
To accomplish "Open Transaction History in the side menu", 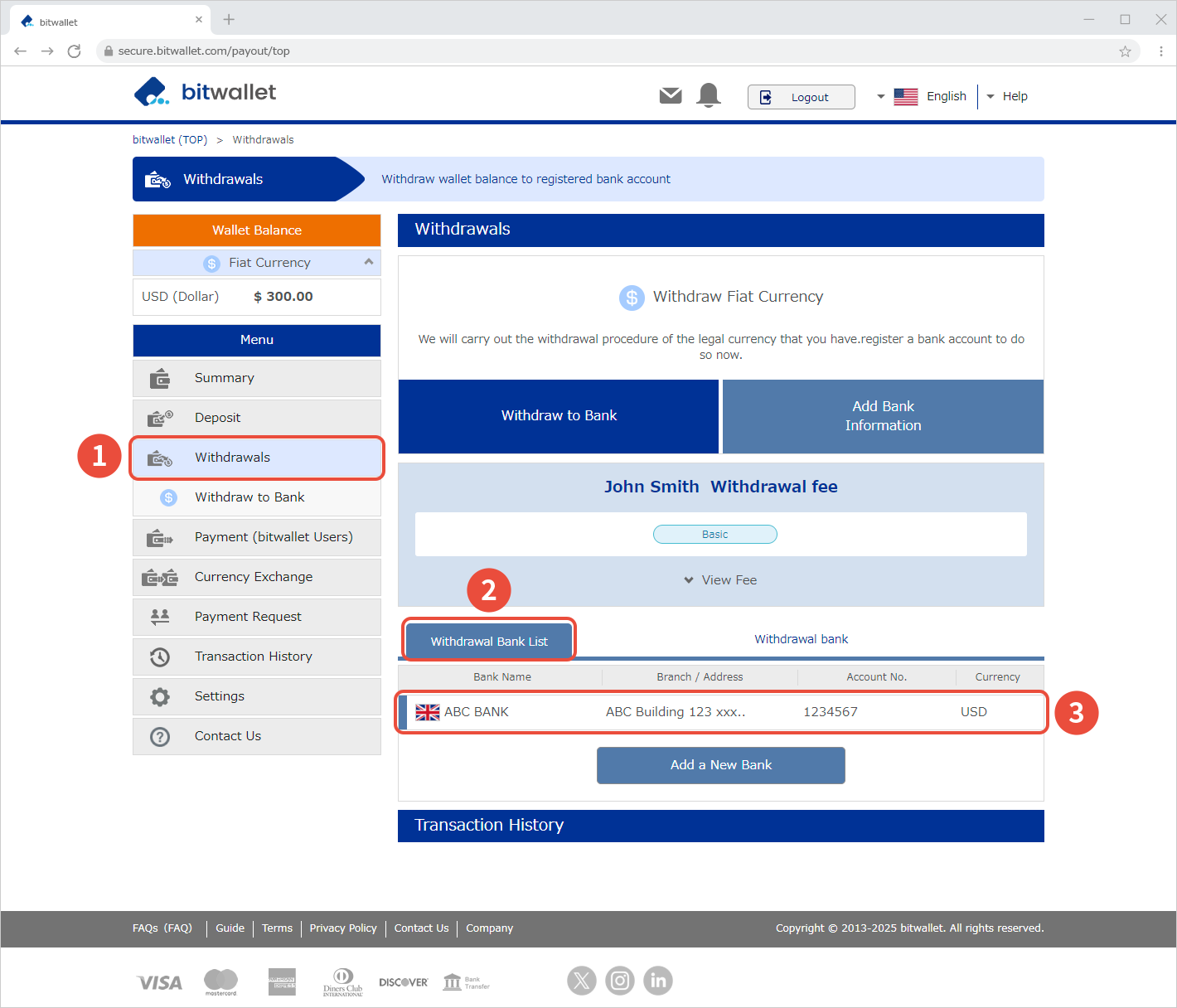I will coord(254,657).
